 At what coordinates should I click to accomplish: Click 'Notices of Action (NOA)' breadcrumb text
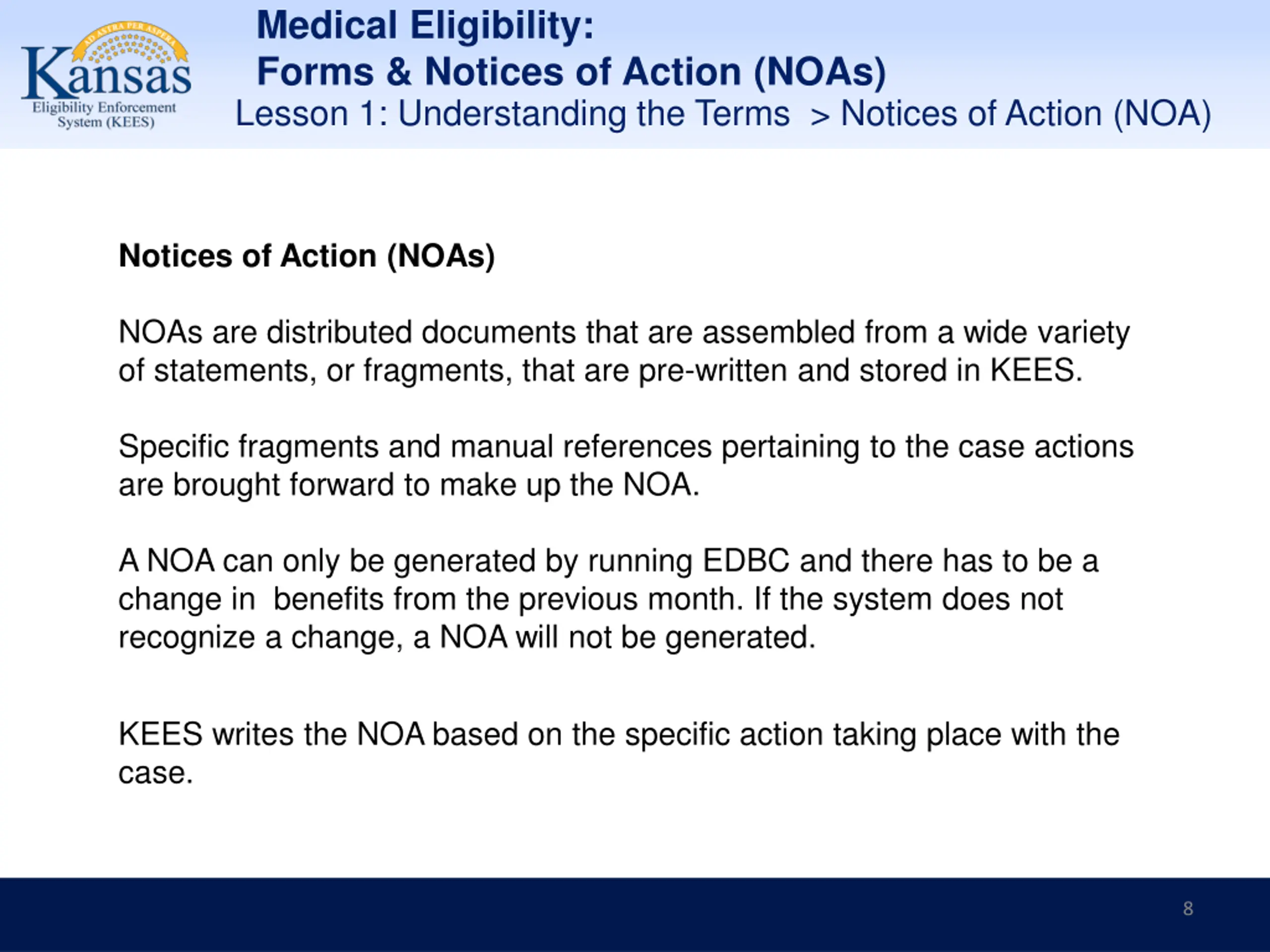point(1026,114)
